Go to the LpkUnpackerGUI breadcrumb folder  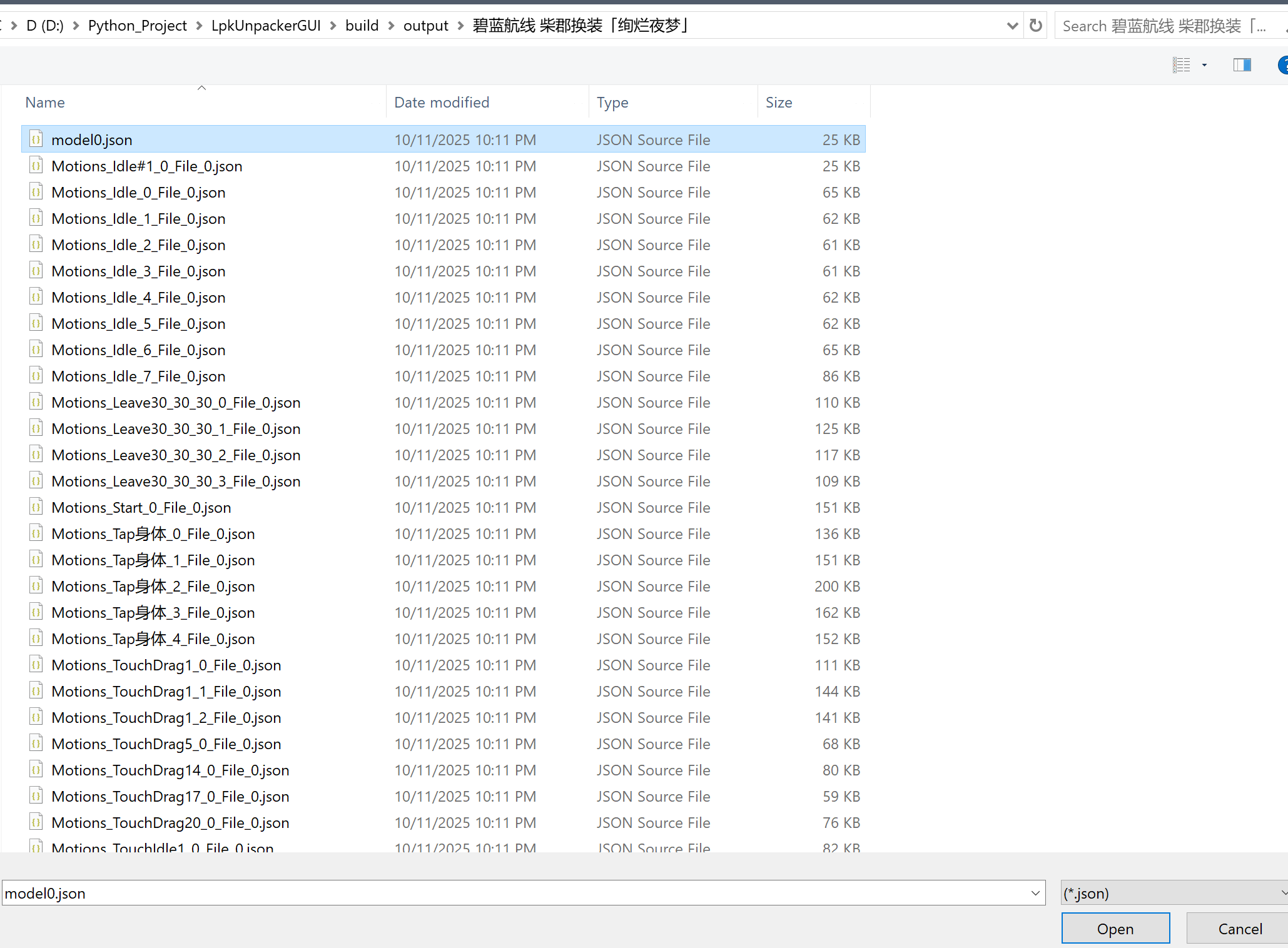tap(266, 26)
